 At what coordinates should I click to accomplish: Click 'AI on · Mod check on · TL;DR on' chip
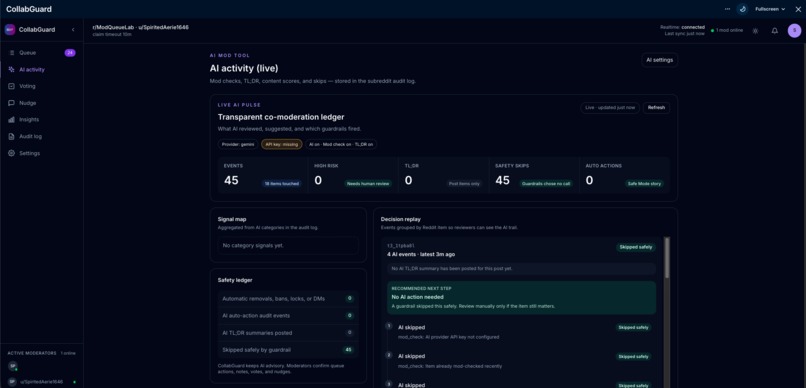tap(341, 144)
